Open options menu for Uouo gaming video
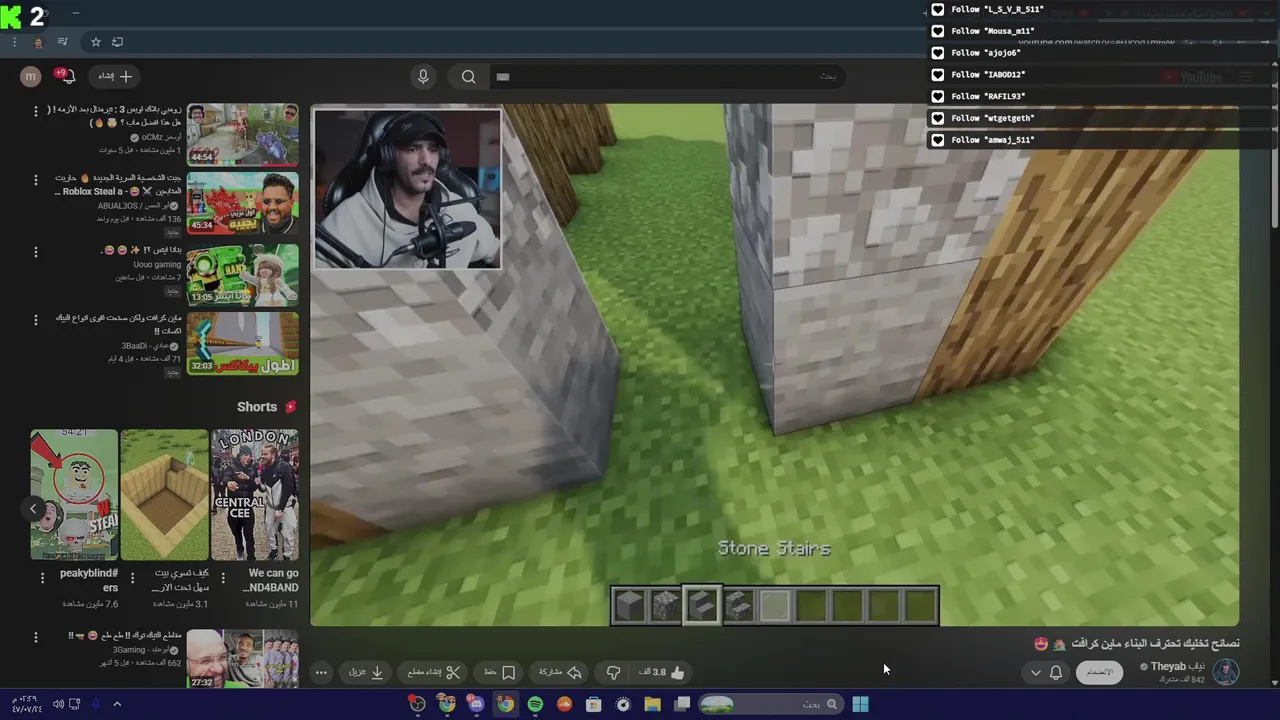The height and width of the screenshot is (720, 1280). tap(36, 251)
